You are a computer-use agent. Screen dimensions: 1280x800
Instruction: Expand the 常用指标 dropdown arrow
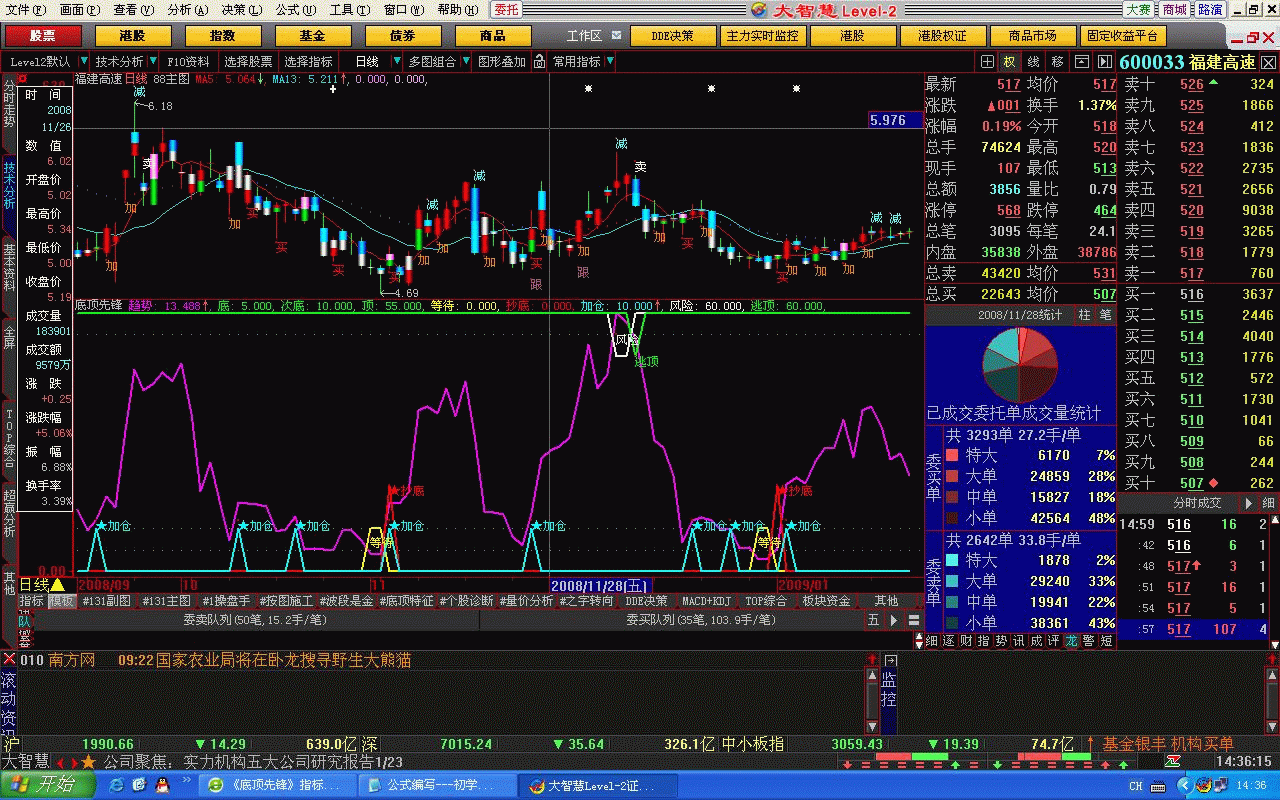[610, 61]
